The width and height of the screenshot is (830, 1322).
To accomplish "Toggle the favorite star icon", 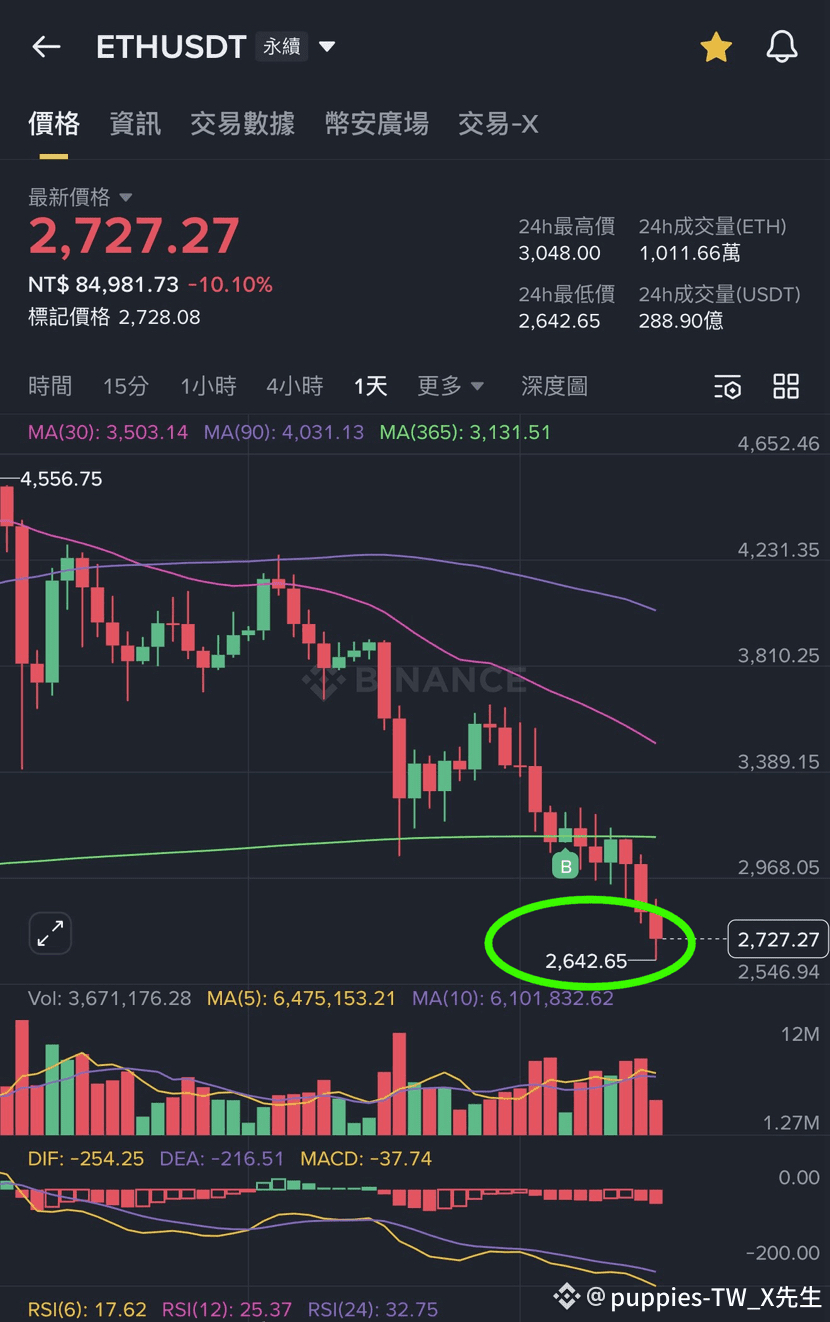I will pos(716,46).
